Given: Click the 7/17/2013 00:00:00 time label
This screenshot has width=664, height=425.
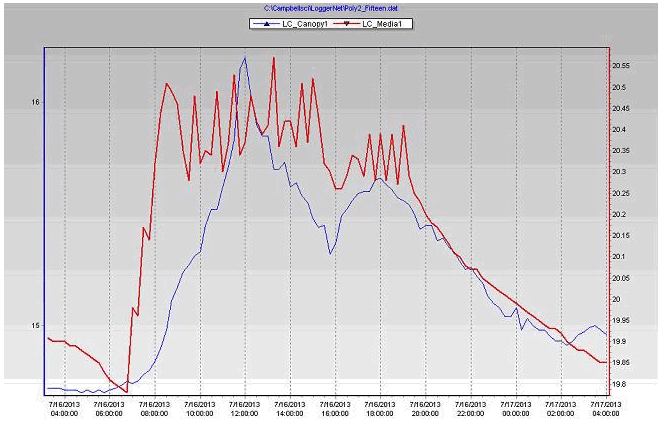Looking at the screenshot, I should [x=516, y=409].
